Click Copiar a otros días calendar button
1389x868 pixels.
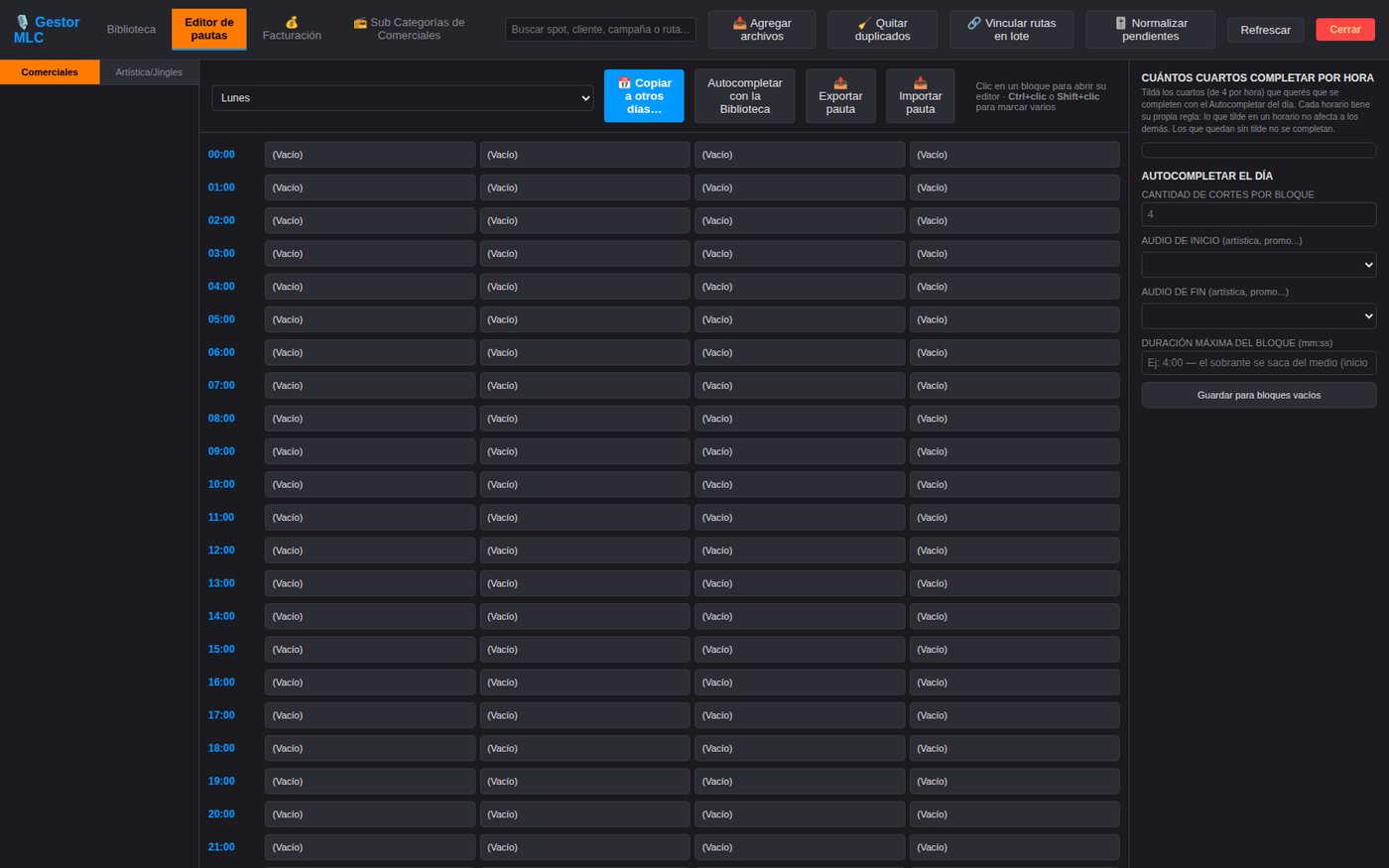644,96
